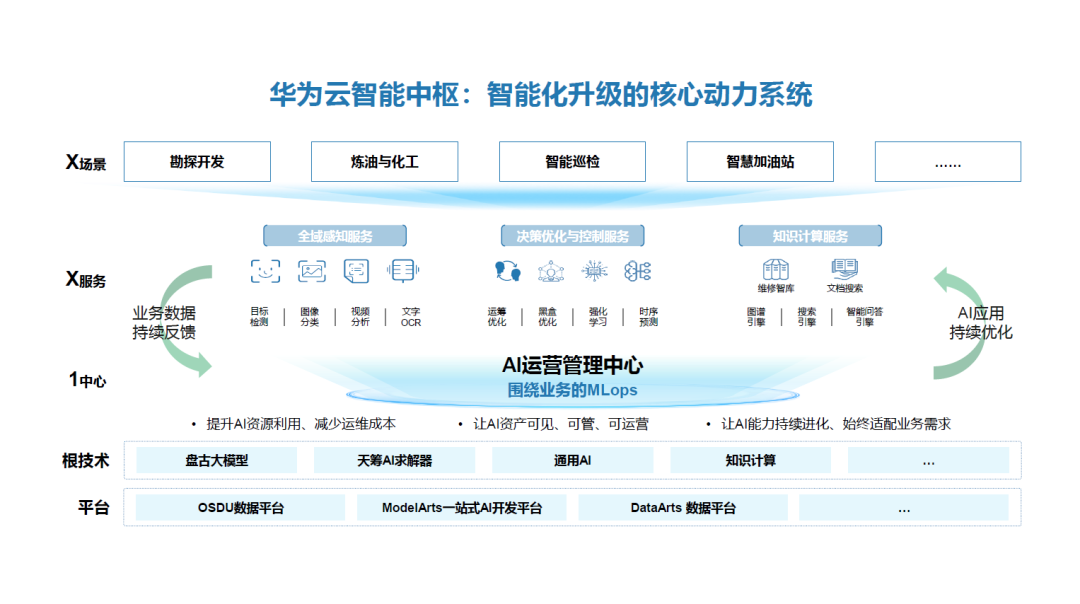The height and width of the screenshot is (604, 1080).
Task: Select the text-scan icon above 文字OCR
Action: (403, 270)
